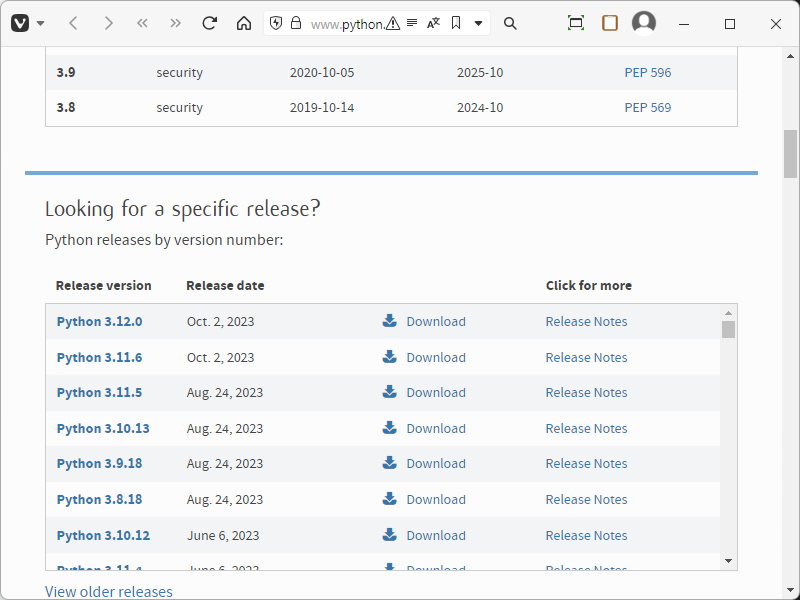This screenshot has height=600, width=800.
Task: View Release Notes for Python 3.11.6
Action: click(587, 358)
